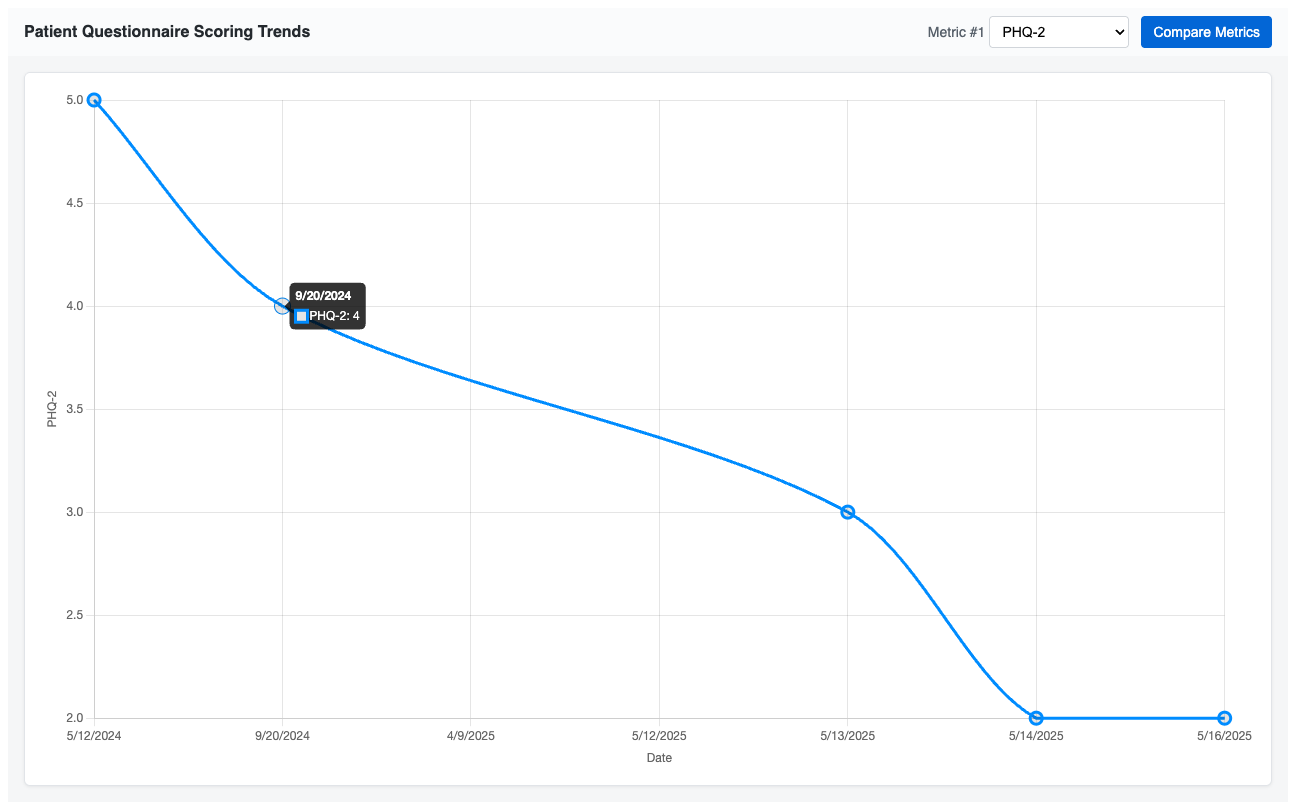Screen dimensions: 1296x810
Task: Click the 'Date' x-axis title
Action: pos(659,758)
